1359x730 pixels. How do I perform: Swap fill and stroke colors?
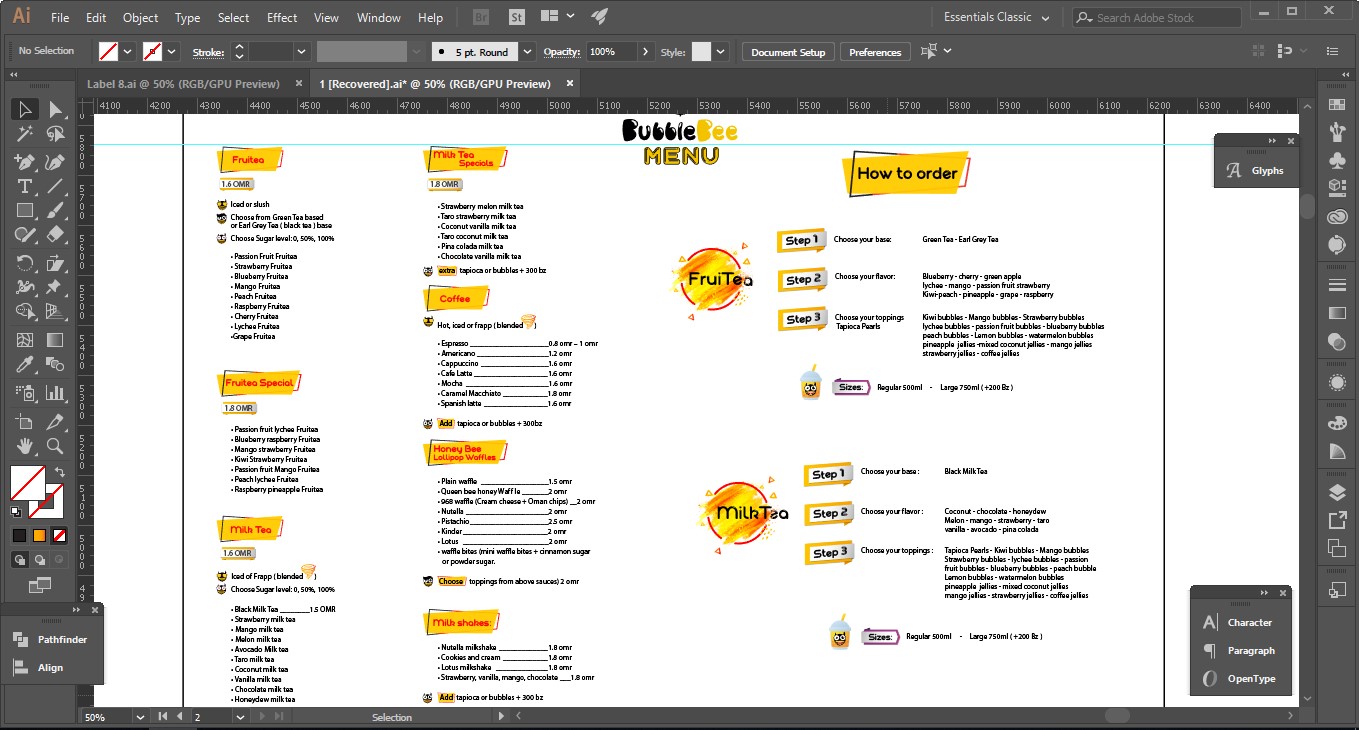(x=59, y=472)
